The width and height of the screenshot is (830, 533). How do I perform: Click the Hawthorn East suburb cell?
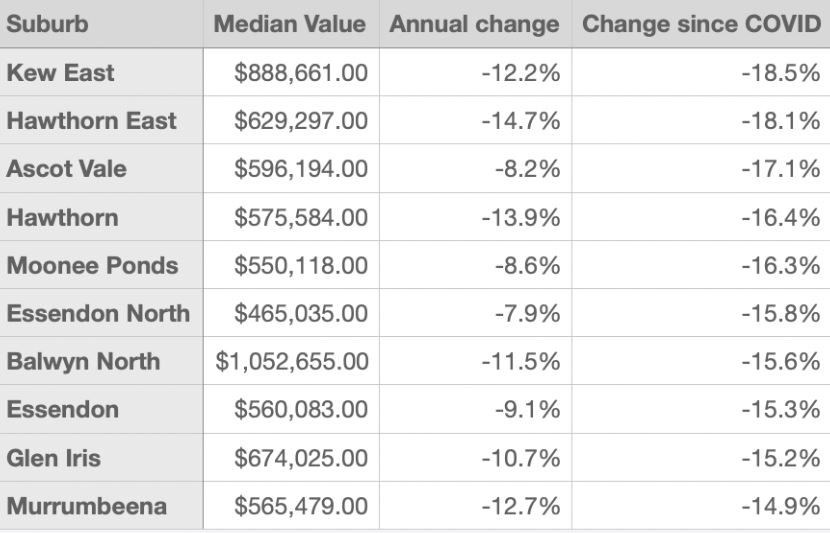(91, 121)
